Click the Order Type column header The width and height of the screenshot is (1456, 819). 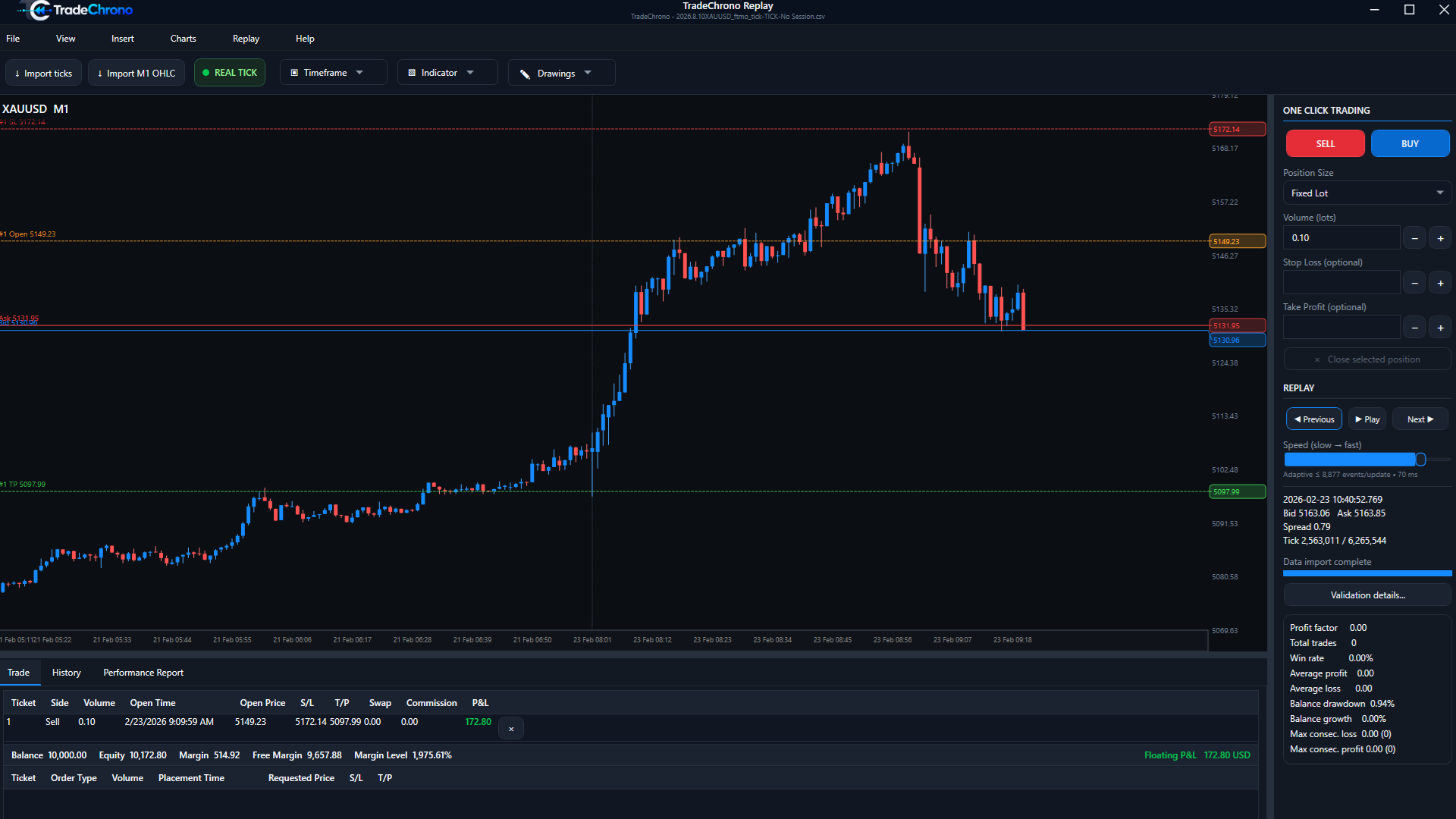click(x=74, y=778)
